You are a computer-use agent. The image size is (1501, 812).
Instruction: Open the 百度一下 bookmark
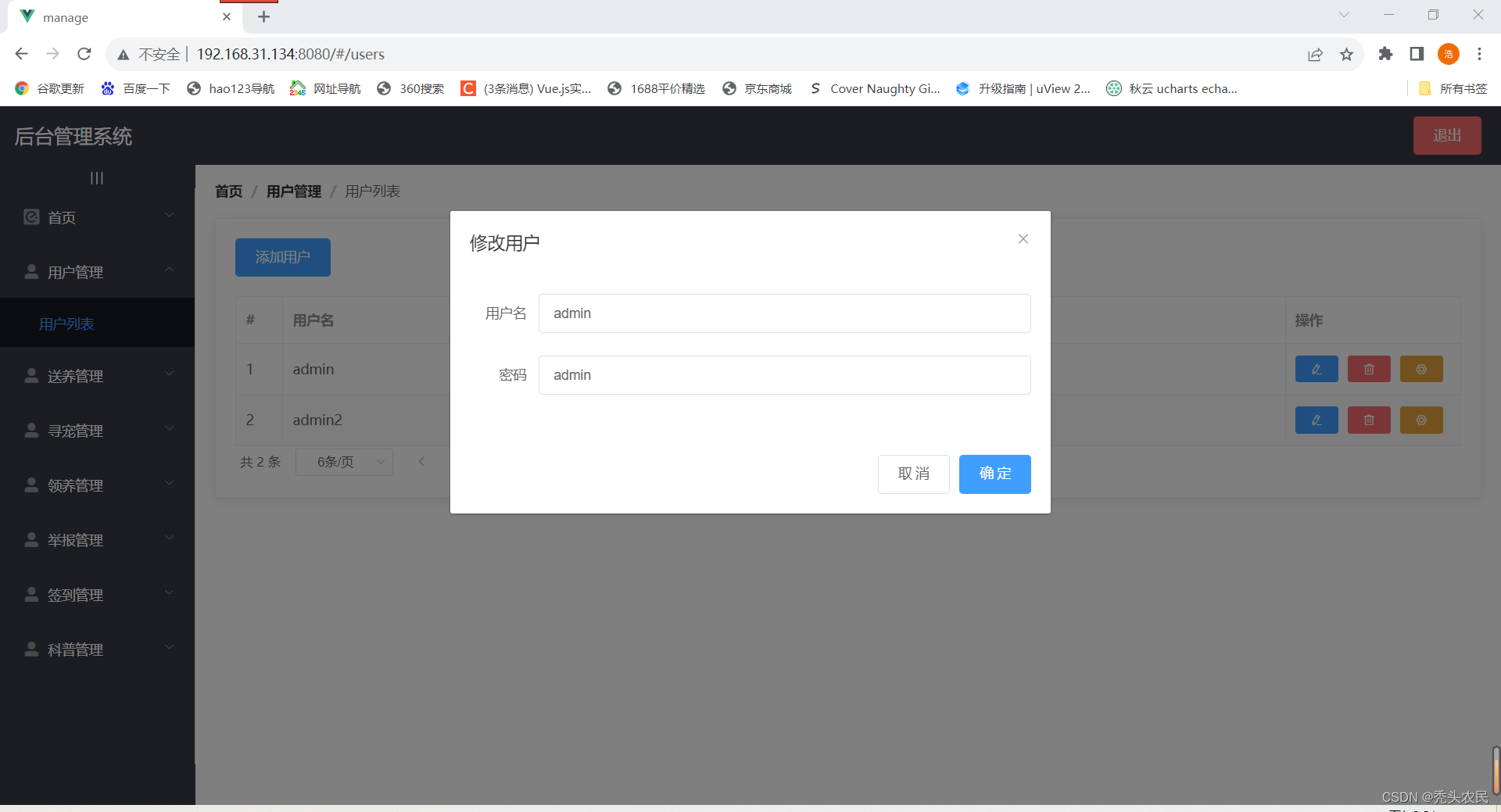(135, 88)
